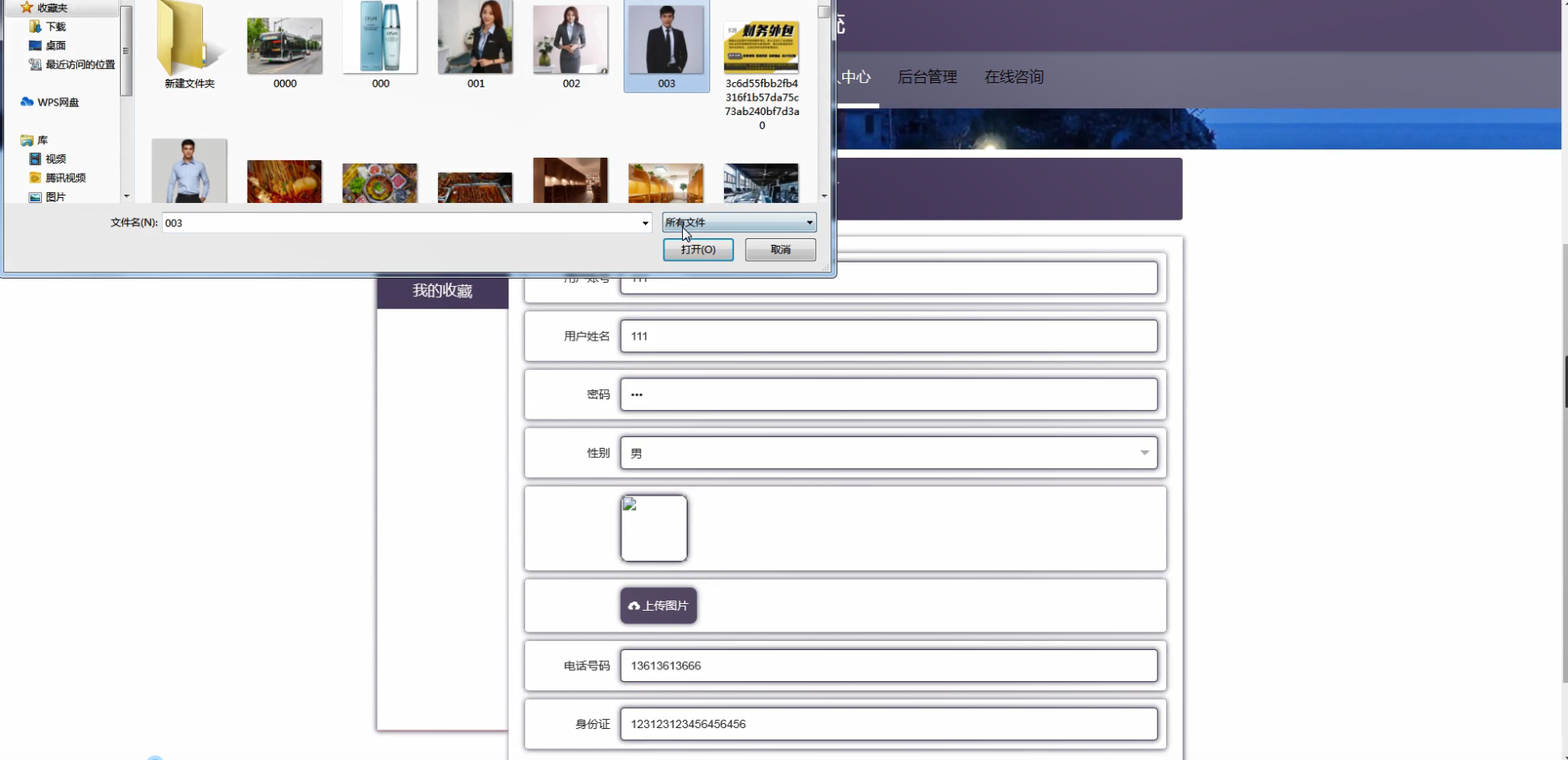Open the 所有文件 file type dropdown
This screenshot has height=760, width=1568.
coord(739,222)
